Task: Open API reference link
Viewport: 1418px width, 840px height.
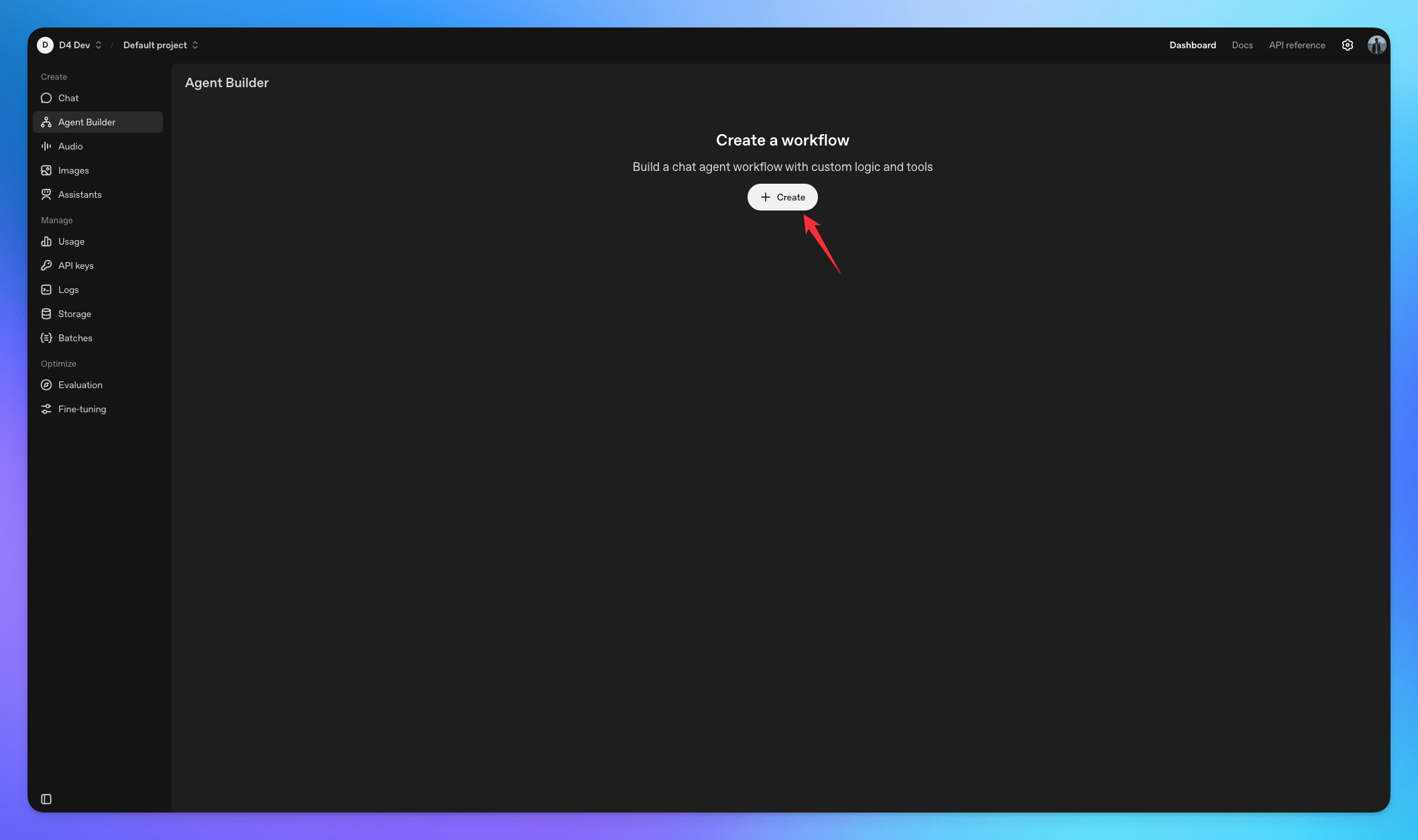Action: tap(1297, 45)
